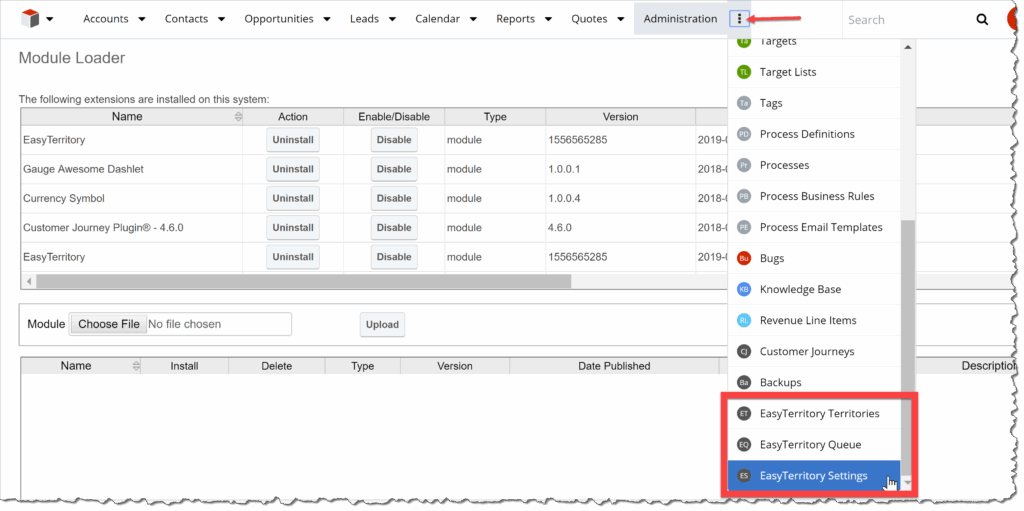Click the Bugs module icon
The image size is (1024, 511).
pyautogui.click(x=744, y=258)
